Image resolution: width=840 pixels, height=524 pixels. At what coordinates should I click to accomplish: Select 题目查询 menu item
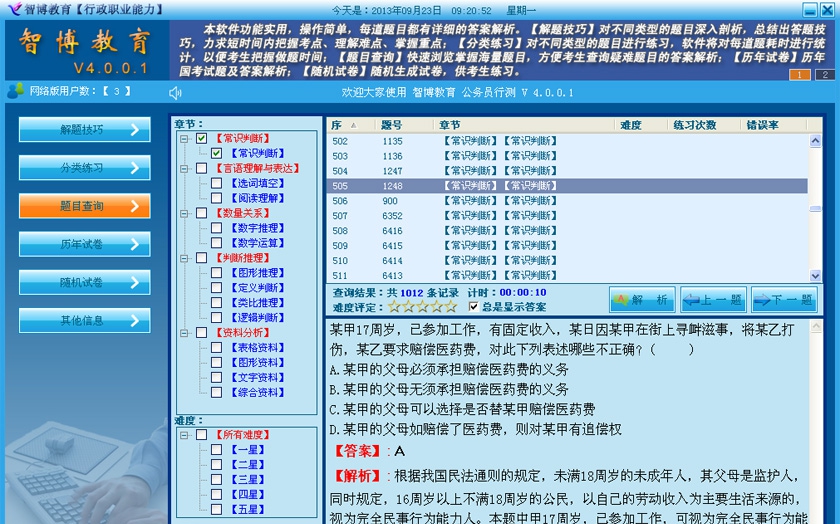pyautogui.click(x=85, y=206)
